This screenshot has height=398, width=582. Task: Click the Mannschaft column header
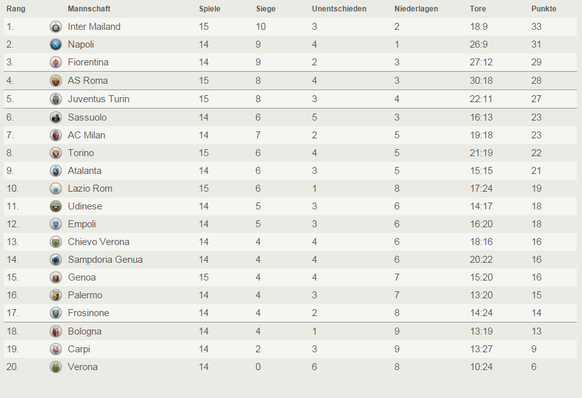tap(89, 9)
